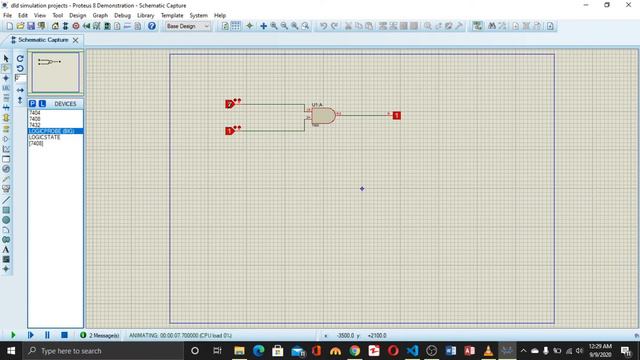This screenshot has height=360, width=640.
Task: Select the 2D Graphics Box tool
Action: [6, 210]
